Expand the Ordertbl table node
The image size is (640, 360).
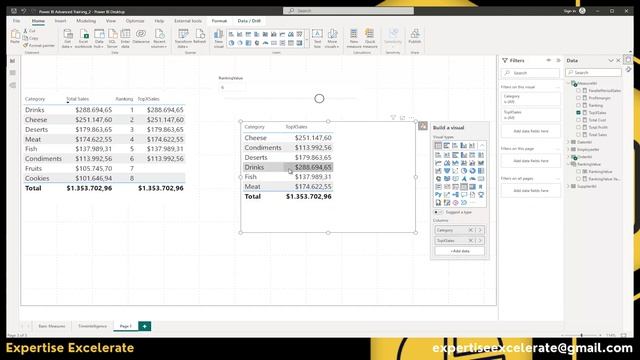(568, 157)
